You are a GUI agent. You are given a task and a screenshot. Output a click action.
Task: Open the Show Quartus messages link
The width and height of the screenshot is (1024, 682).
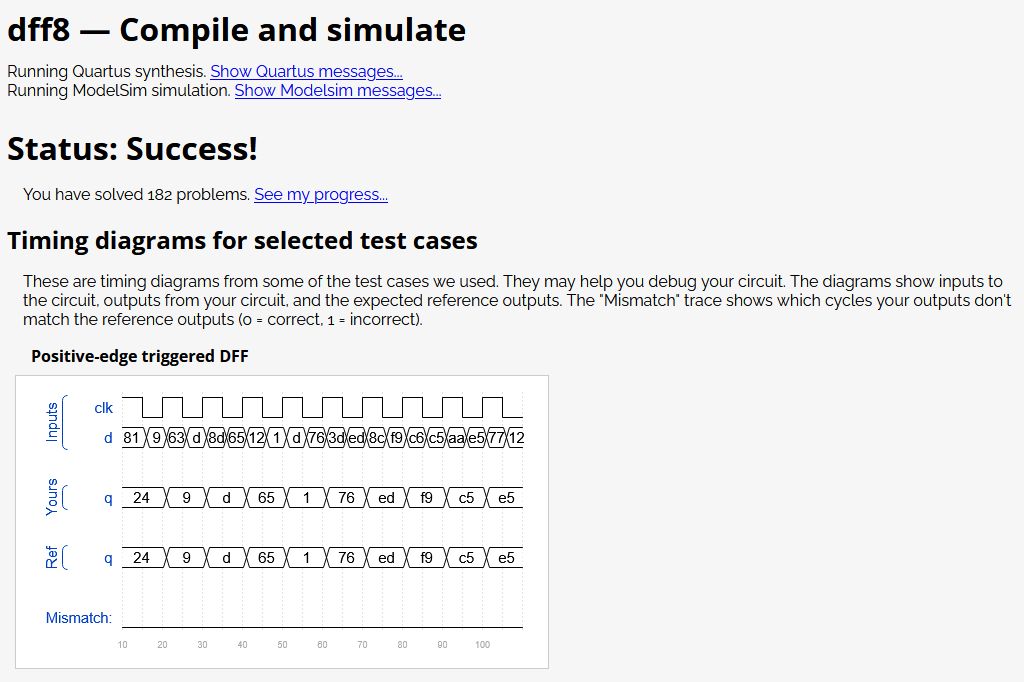point(306,71)
